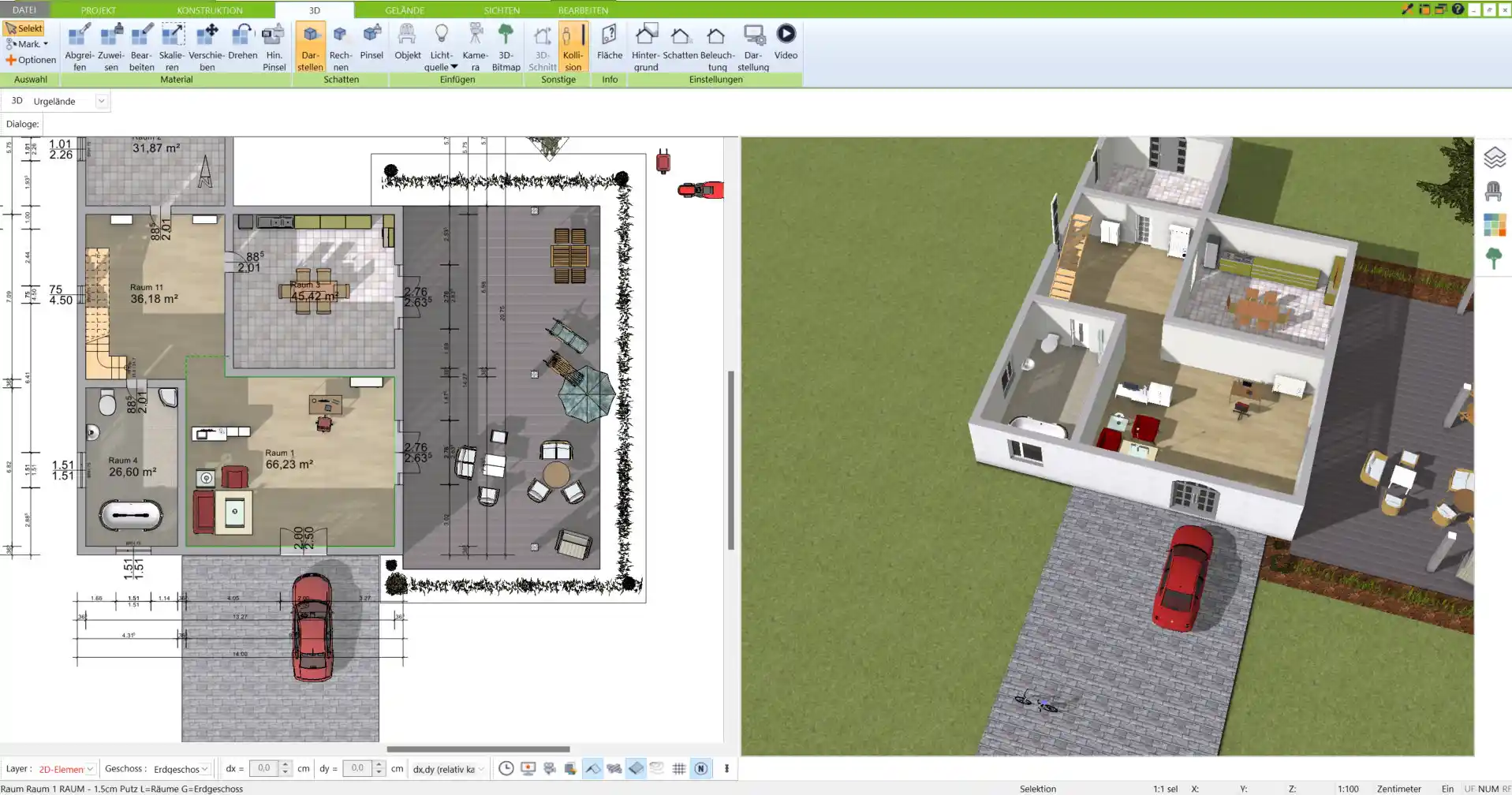Viewport: 1512px width, 795px height.
Task: Toggle the highlighted diamond plane icon
Action: [636, 768]
